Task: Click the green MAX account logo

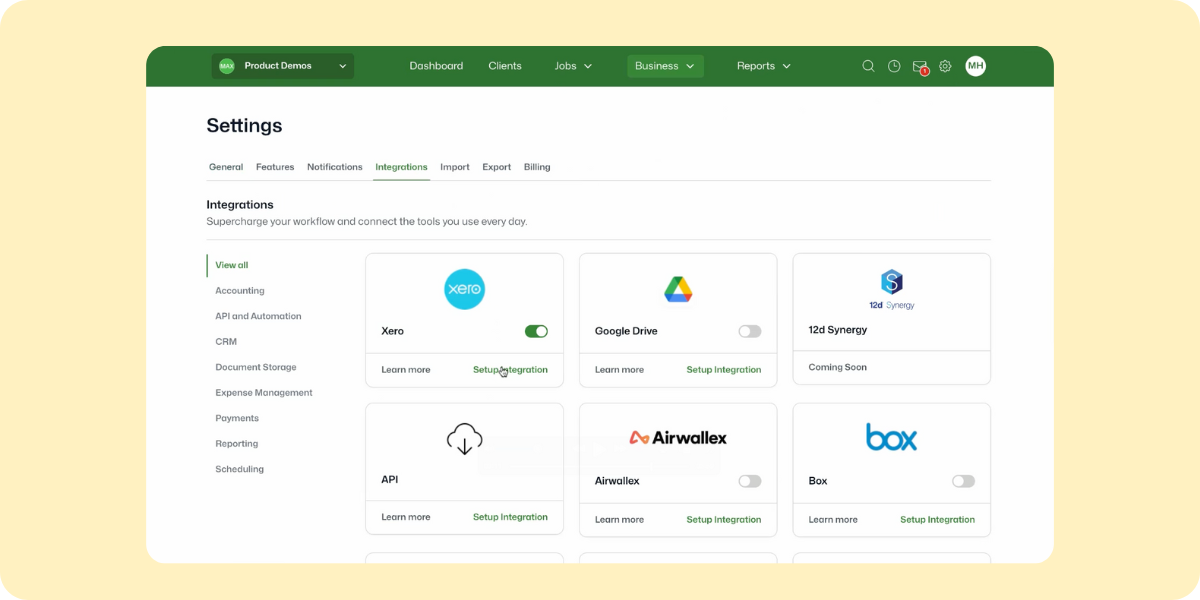Action: 227,66
